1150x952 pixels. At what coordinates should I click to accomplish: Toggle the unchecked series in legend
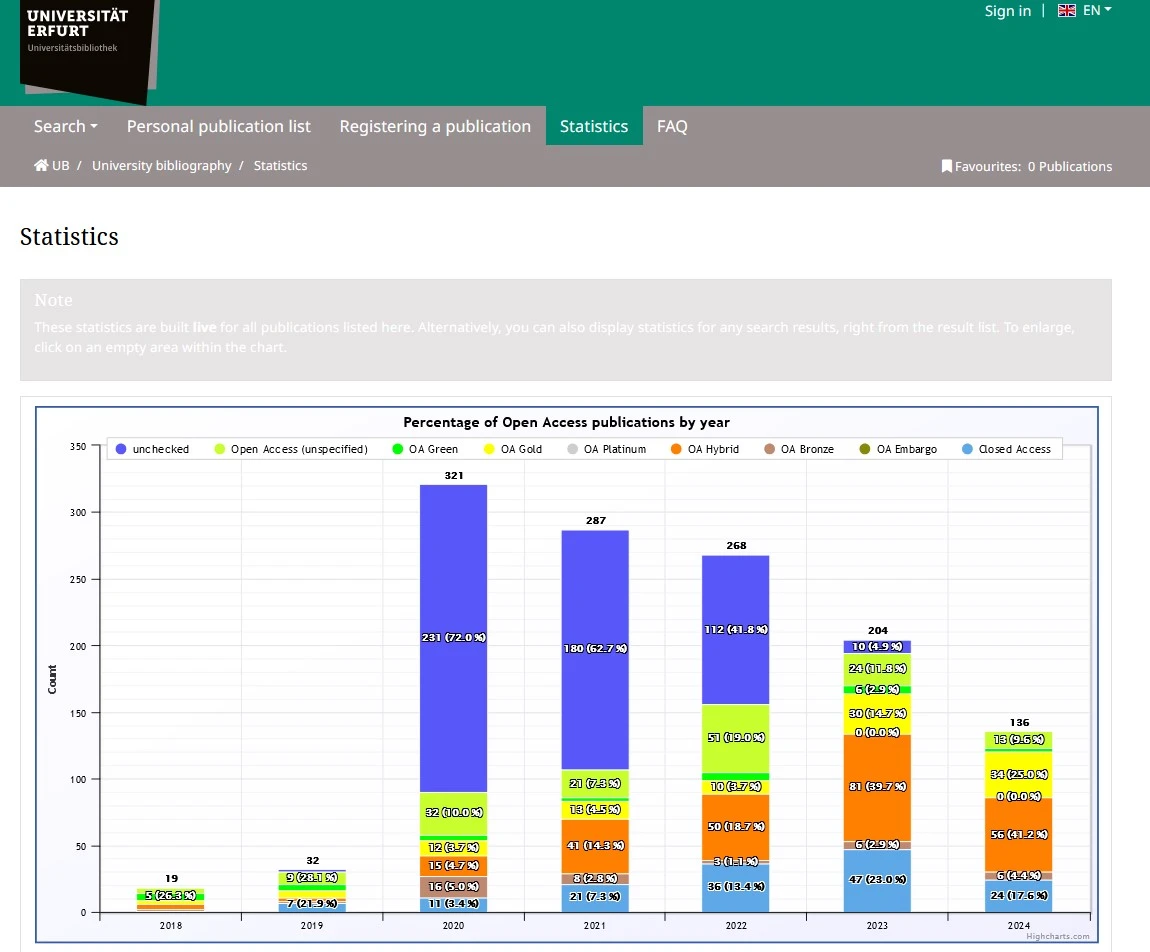[160, 450]
